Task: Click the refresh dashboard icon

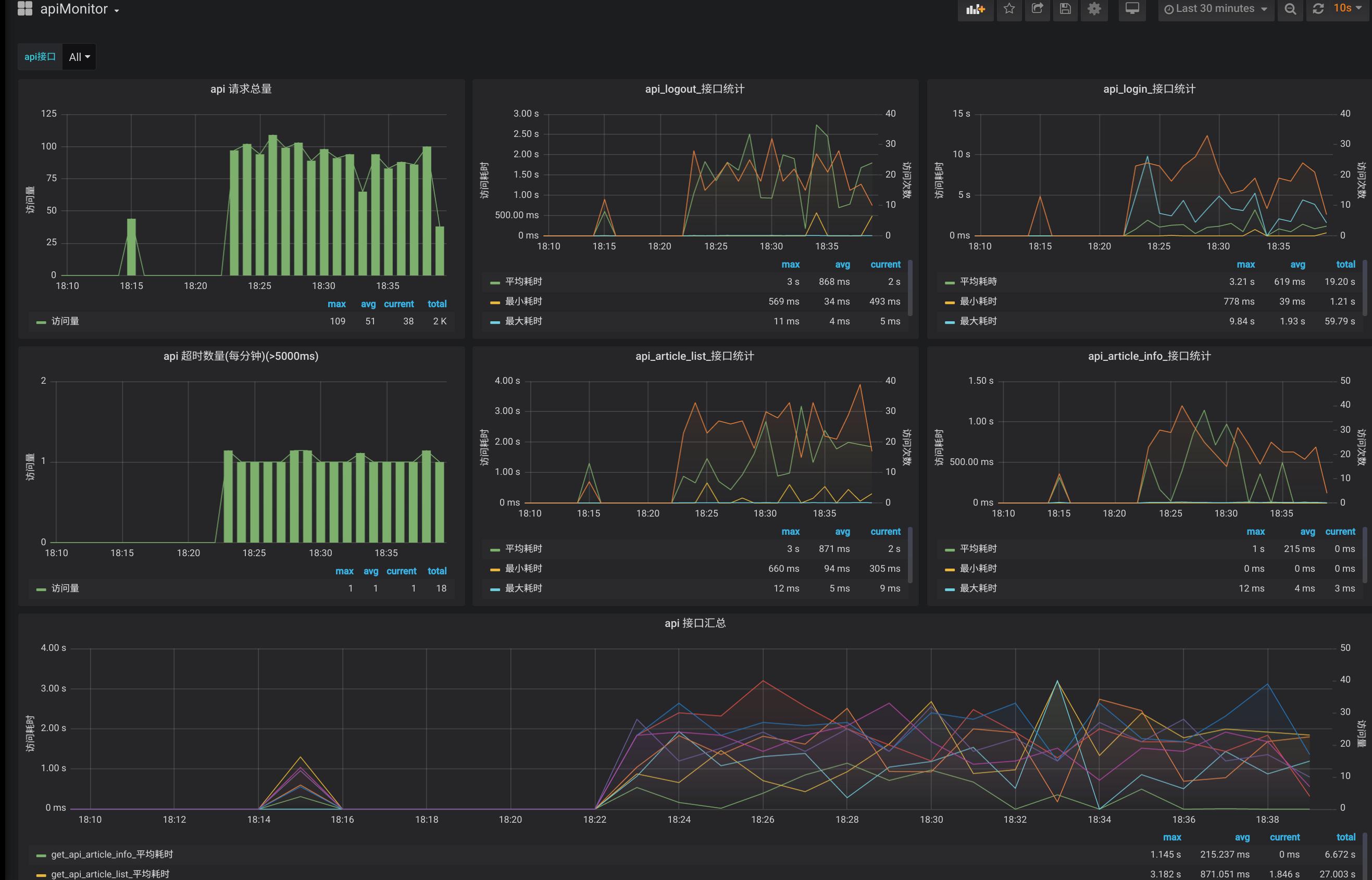Action: 1318,9
